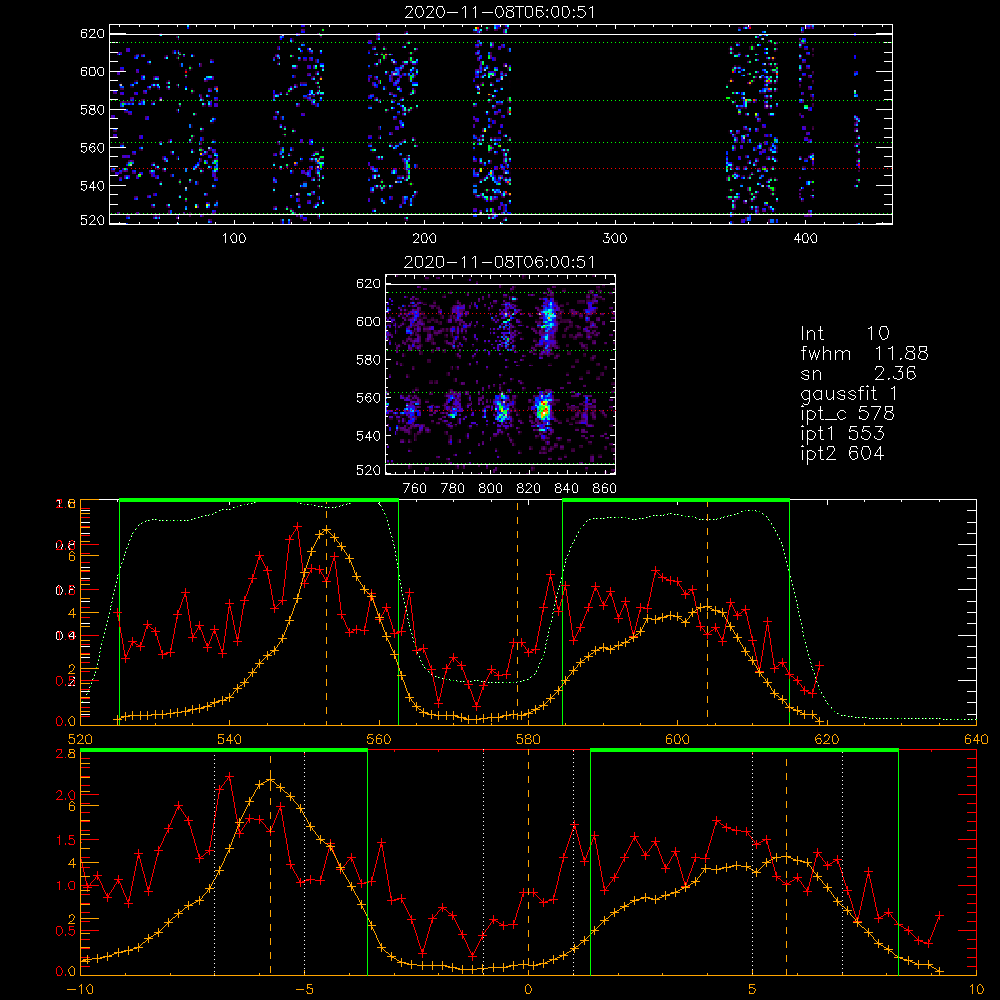Click the 580 x-axis label of profile plot
This screenshot has width=1000, height=1000.
[528, 739]
